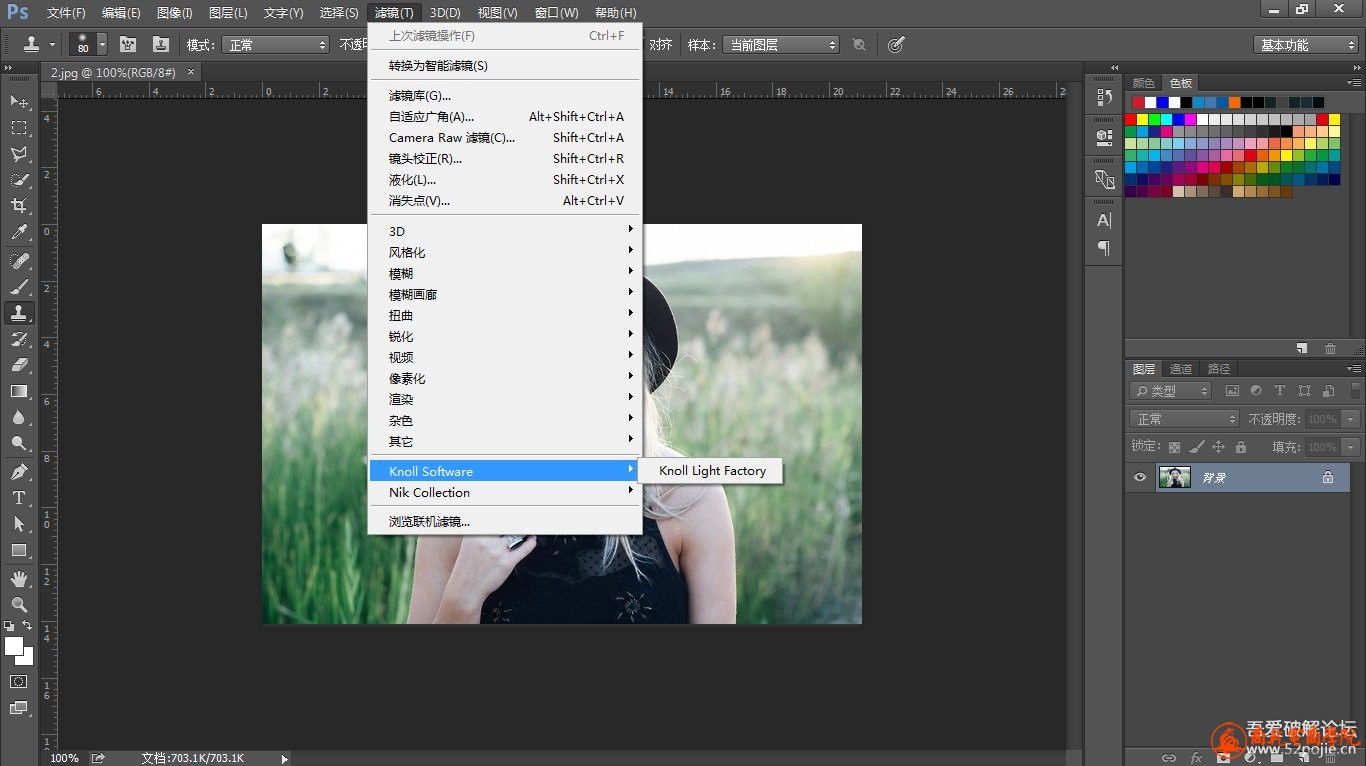Open layer filter 类型 dropdown
This screenshot has height=766, width=1366.
click(x=1171, y=391)
